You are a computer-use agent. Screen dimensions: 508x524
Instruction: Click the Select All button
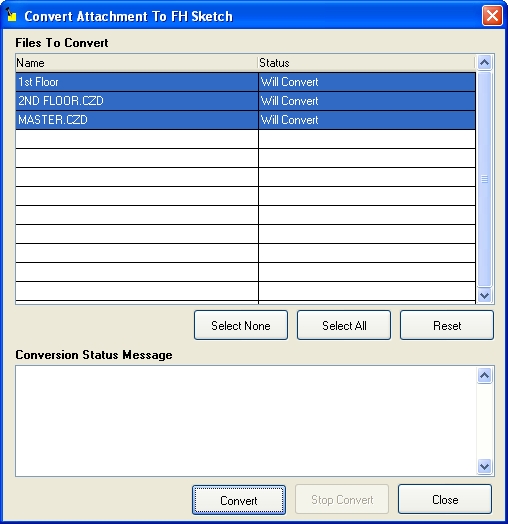(x=344, y=325)
